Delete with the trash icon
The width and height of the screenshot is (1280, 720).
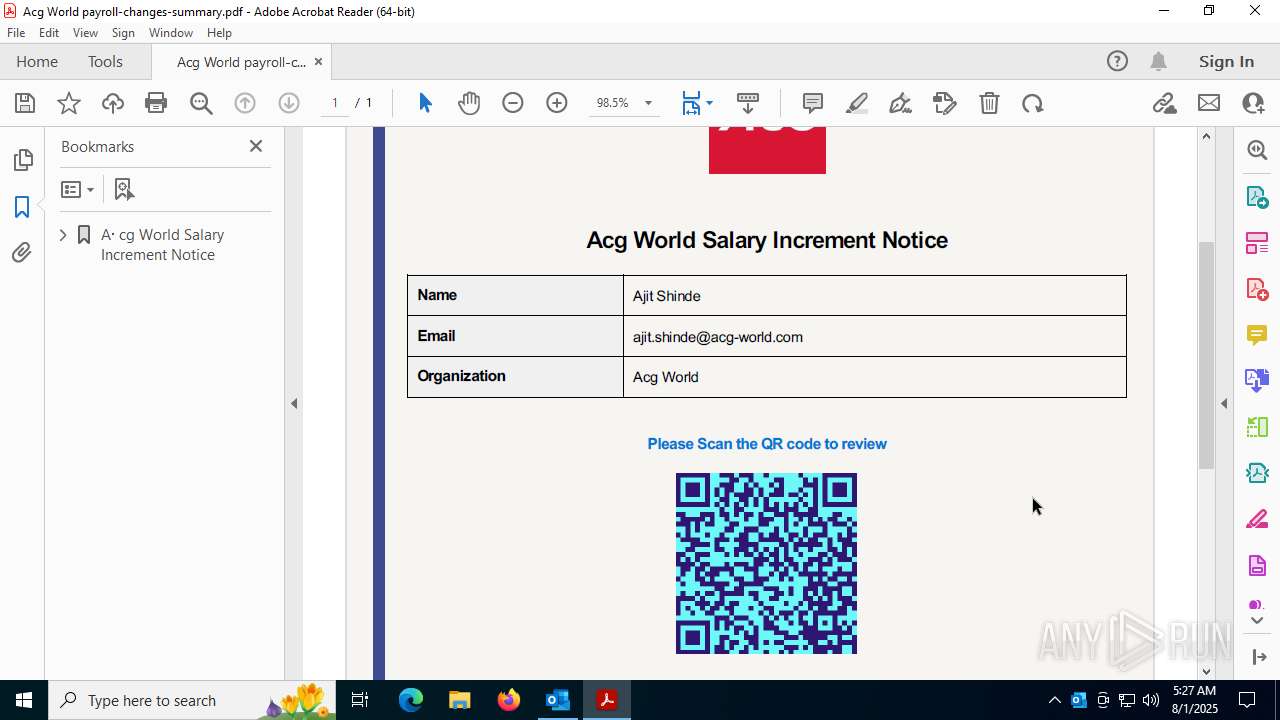point(989,103)
